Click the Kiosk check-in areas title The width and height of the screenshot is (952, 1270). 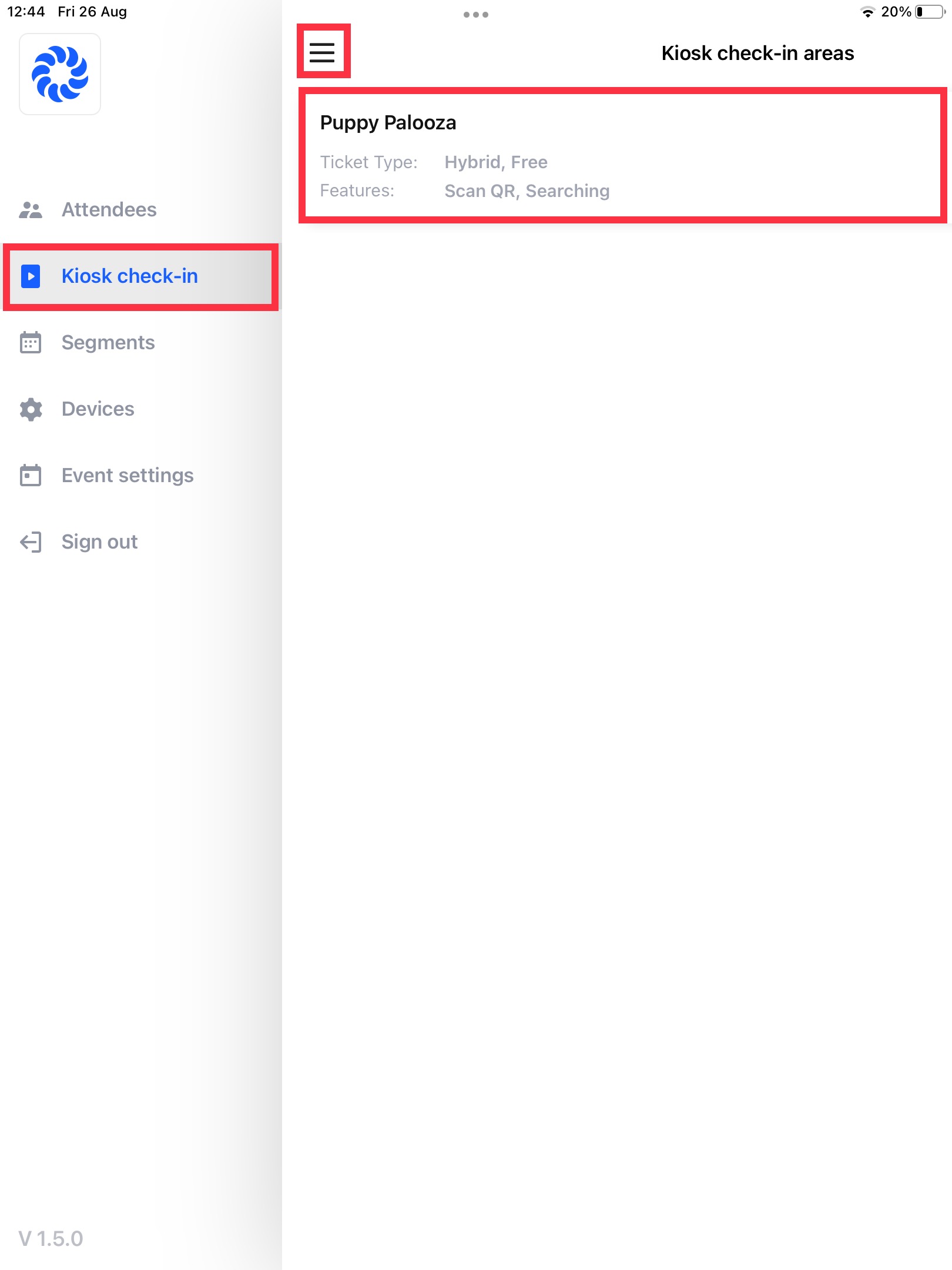[757, 53]
